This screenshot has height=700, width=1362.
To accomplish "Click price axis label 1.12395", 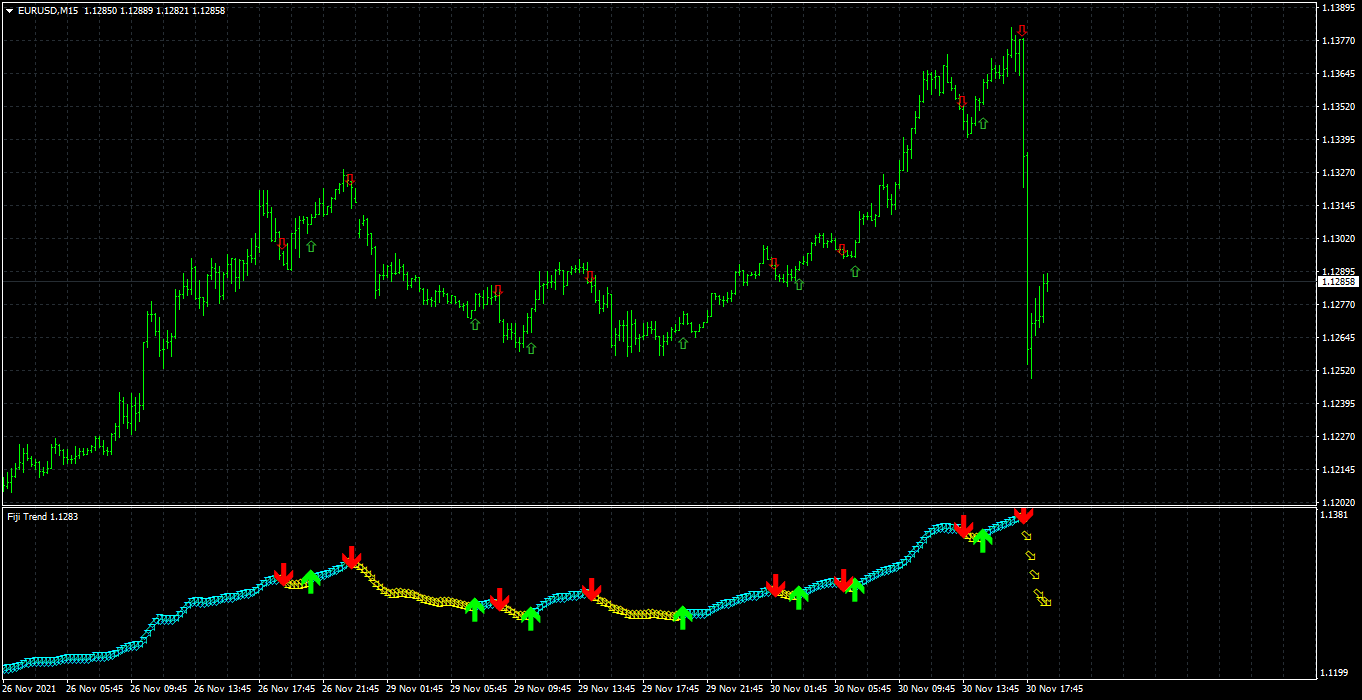I will [1339, 404].
